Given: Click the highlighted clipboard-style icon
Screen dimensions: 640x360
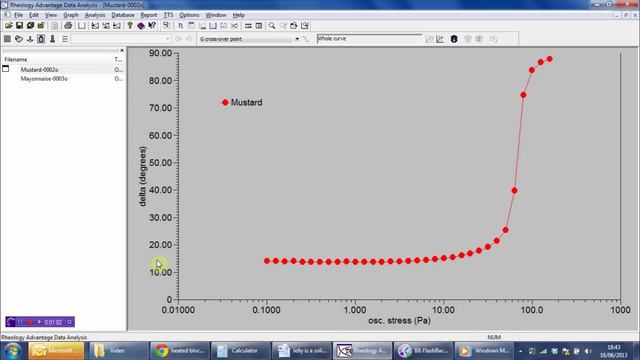Looking at the screenshot, I should (41, 39).
